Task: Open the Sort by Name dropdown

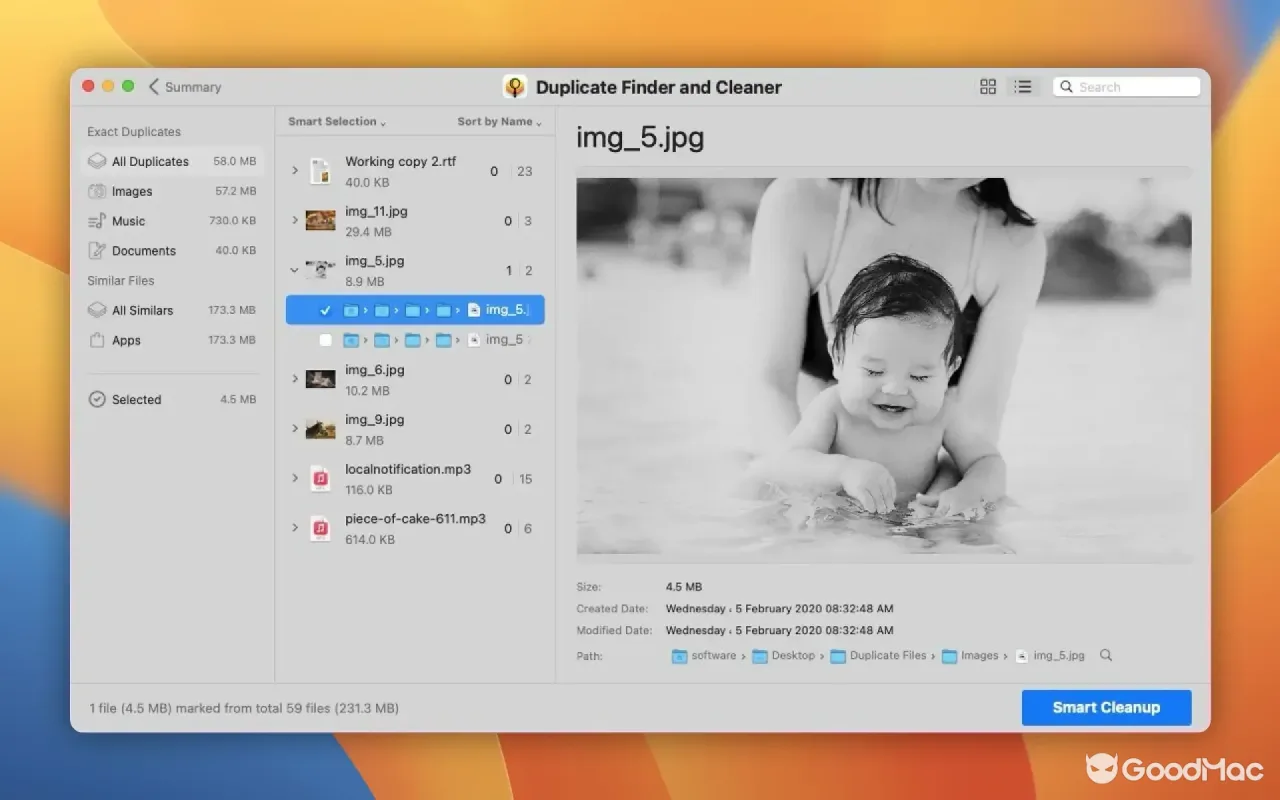Action: (x=500, y=122)
